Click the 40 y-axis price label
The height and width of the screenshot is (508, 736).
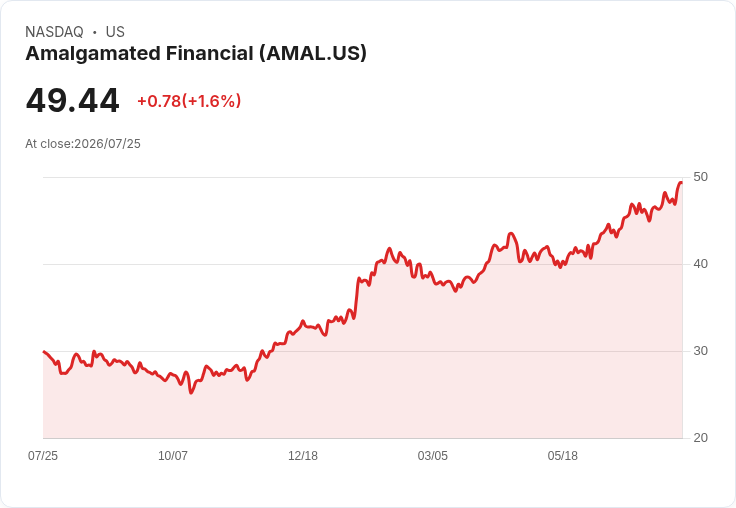[x=700, y=264]
